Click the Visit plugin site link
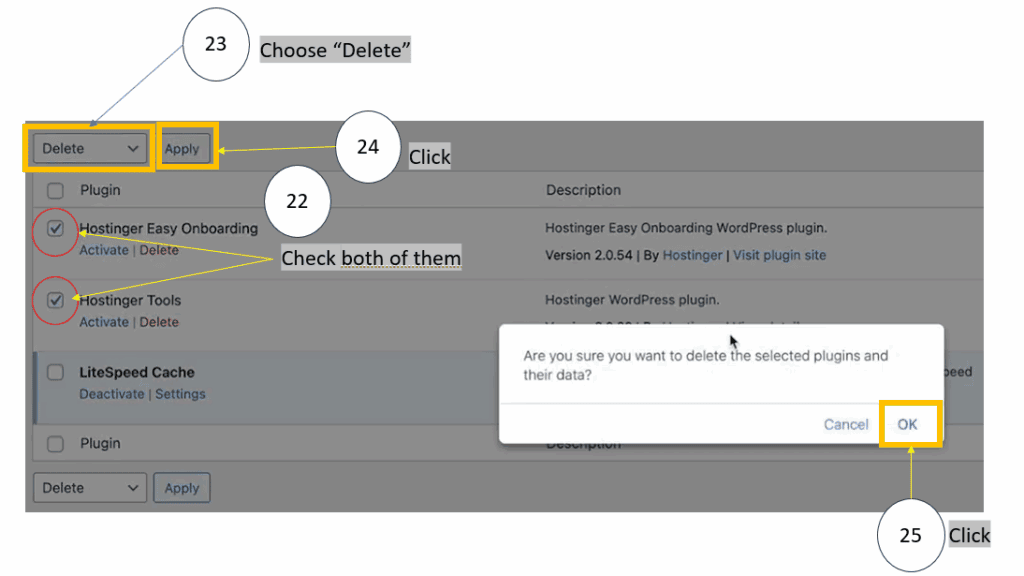Viewport: 1024px width, 576px height. pyautogui.click(x=780, y=255)
